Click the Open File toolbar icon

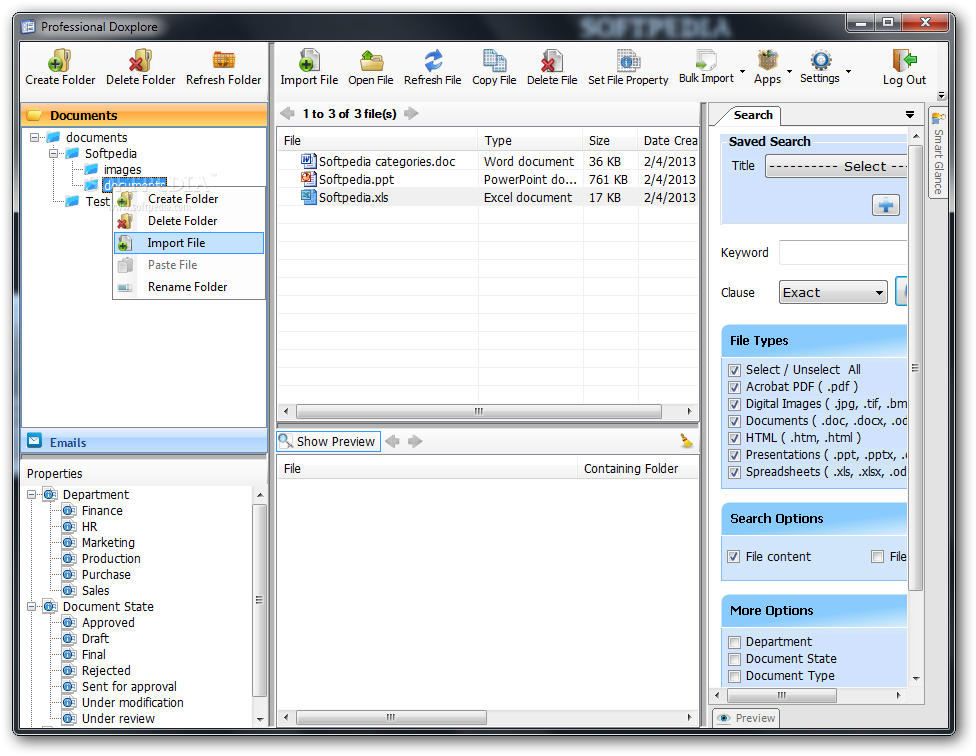[371, 61]
